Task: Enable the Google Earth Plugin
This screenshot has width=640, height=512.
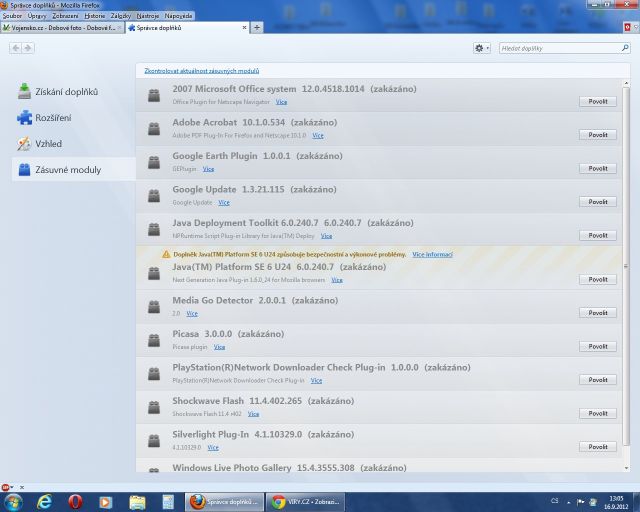Action: 598,168
